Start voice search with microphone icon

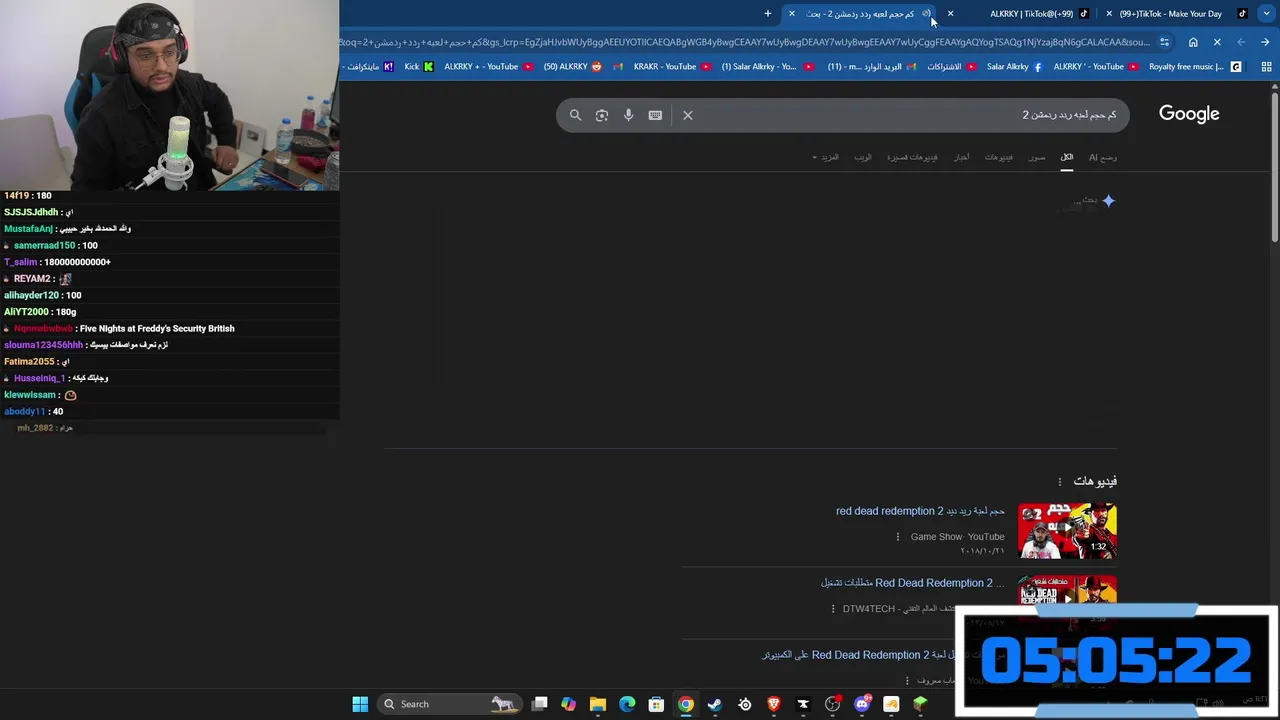coord(628,115)
